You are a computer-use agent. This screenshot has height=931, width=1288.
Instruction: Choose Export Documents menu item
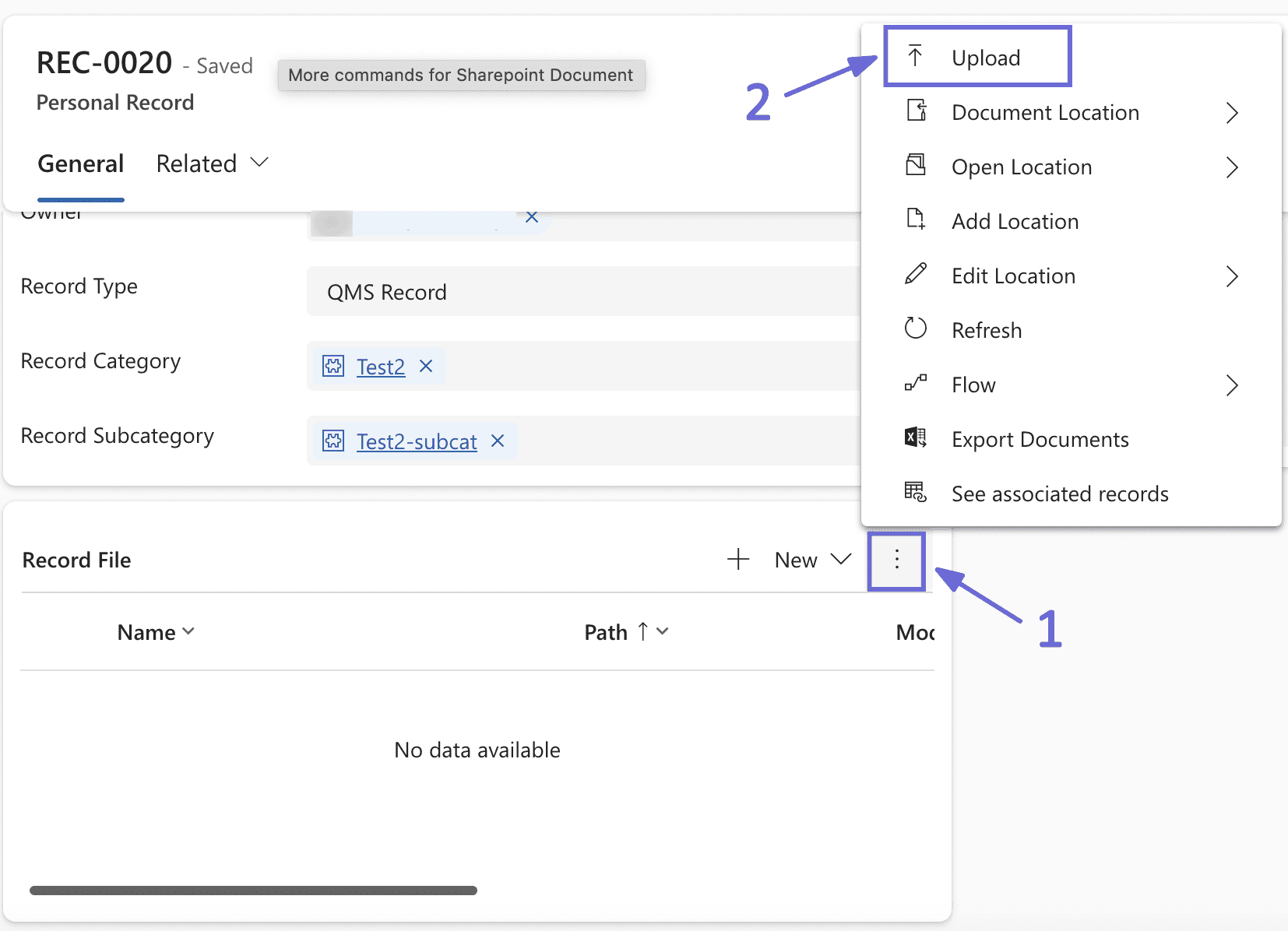[1072, 440]
